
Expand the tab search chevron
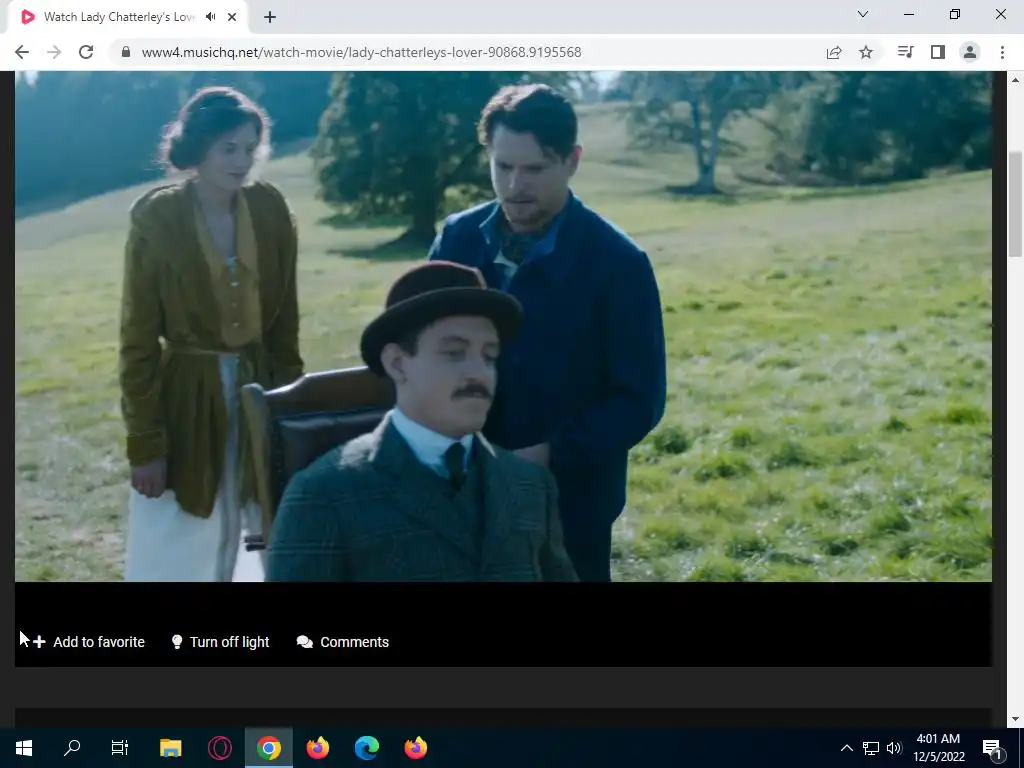(863, 14)
